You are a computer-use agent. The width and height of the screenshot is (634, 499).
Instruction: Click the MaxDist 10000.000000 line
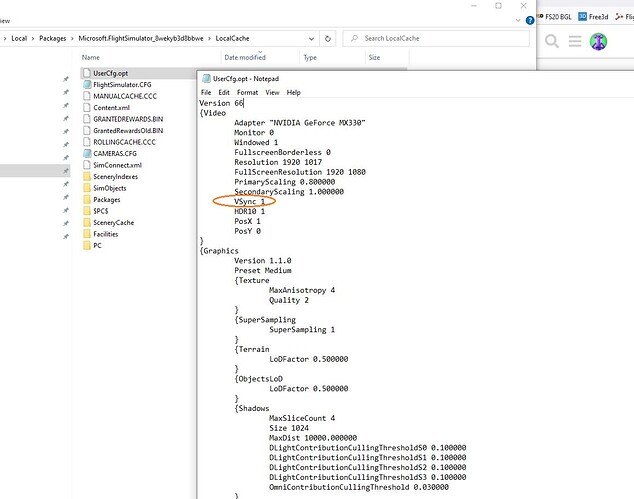pyautogui.click(x=313, y=438)
